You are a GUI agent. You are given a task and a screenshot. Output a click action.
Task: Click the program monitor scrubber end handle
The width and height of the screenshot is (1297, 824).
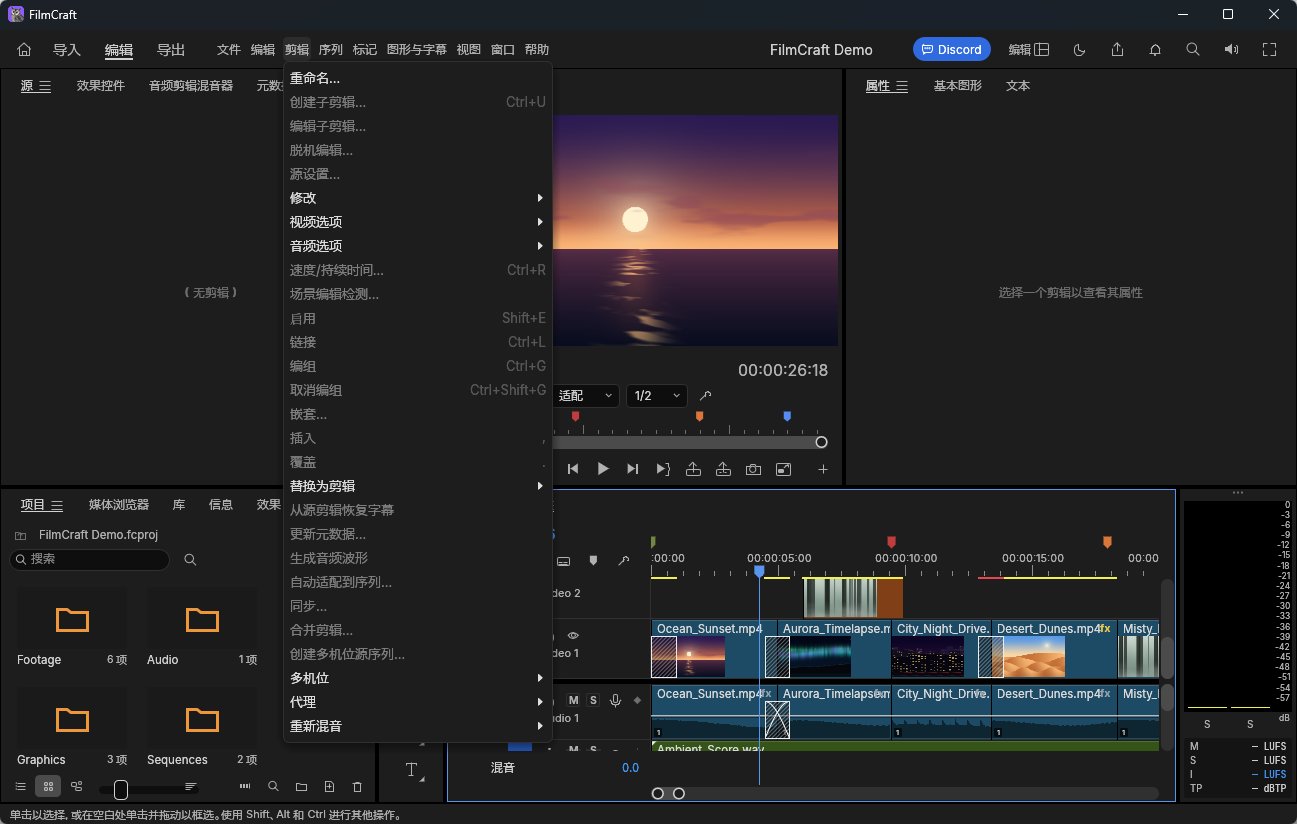click(x=821, y=442)
